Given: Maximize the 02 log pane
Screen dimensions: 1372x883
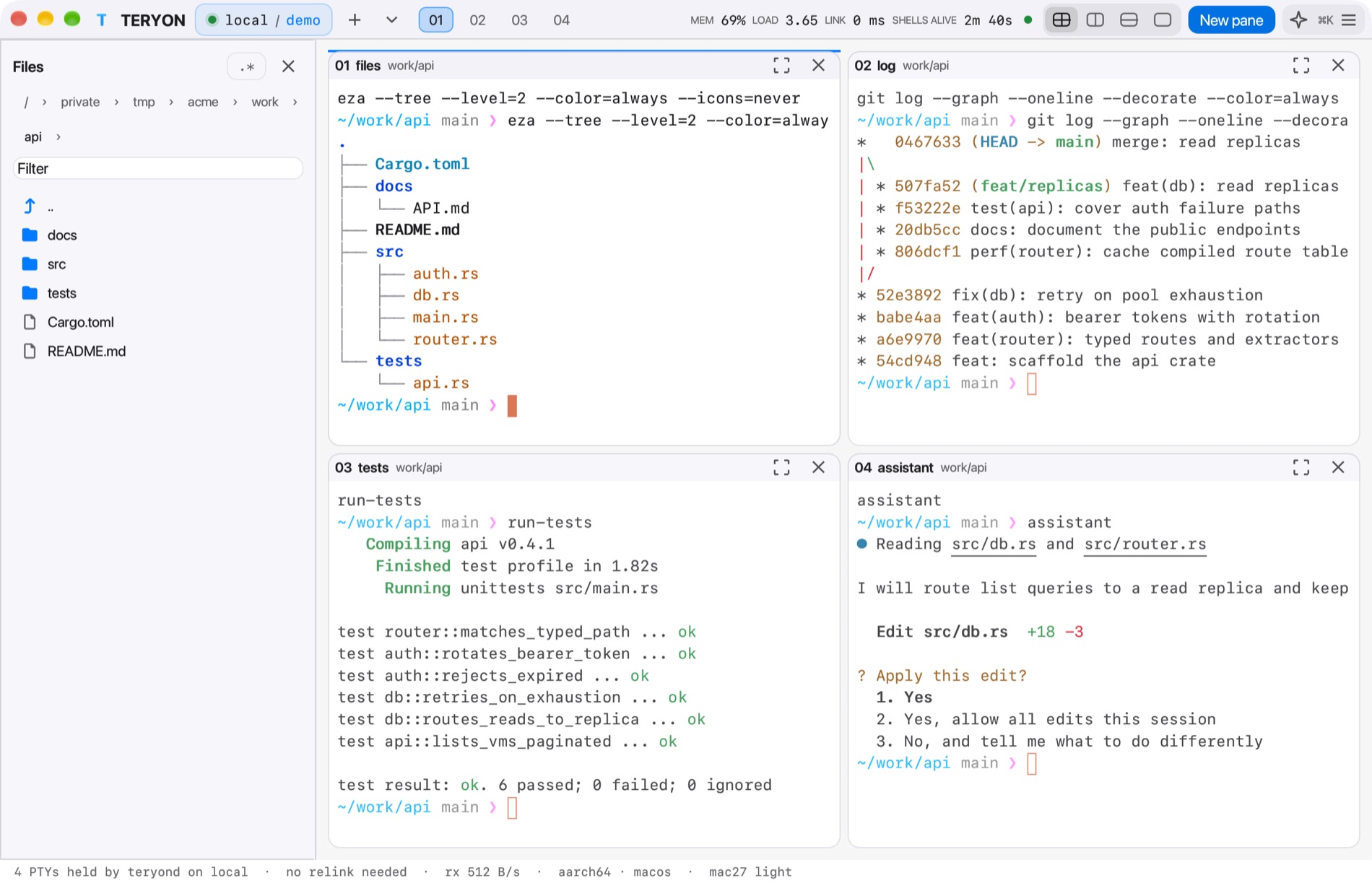Looking at the screenshot, I should point(1301,66).
